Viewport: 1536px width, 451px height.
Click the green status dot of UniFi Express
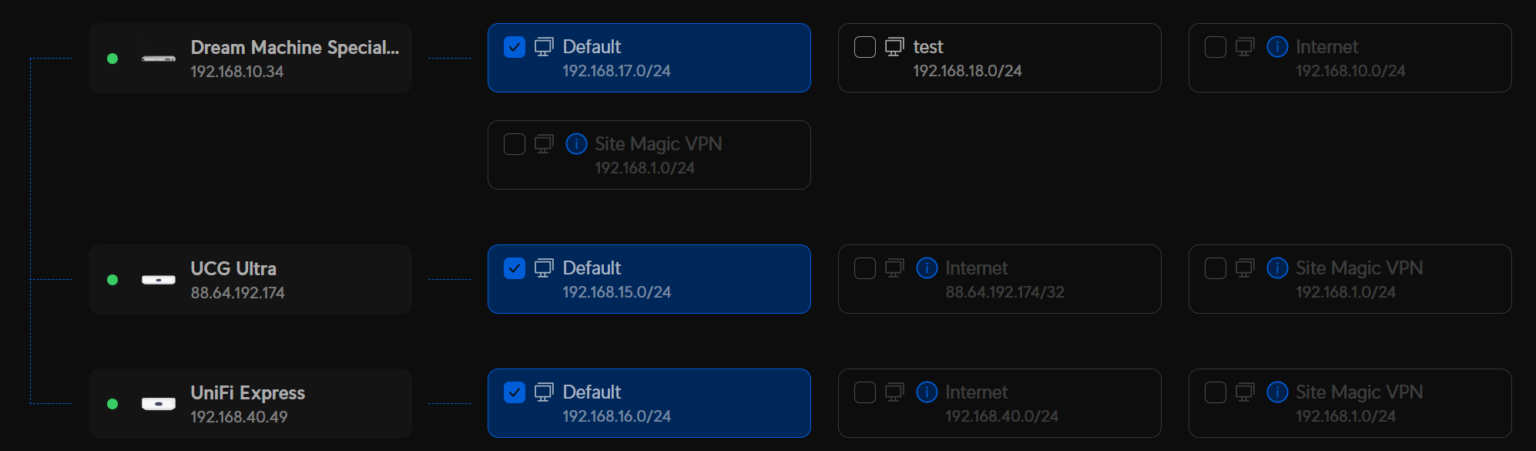point(112,404)
